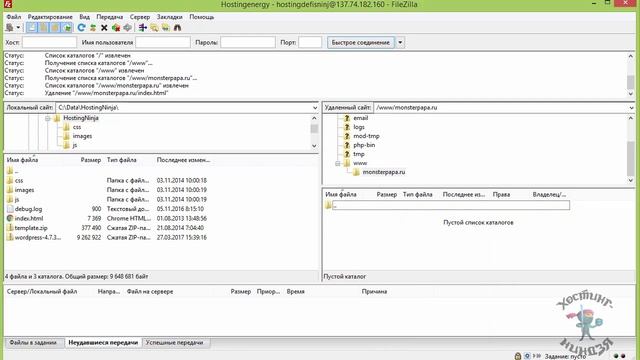Click the Быстрое соединение button
Screen dimensions: 640x360
pos(360,42)
